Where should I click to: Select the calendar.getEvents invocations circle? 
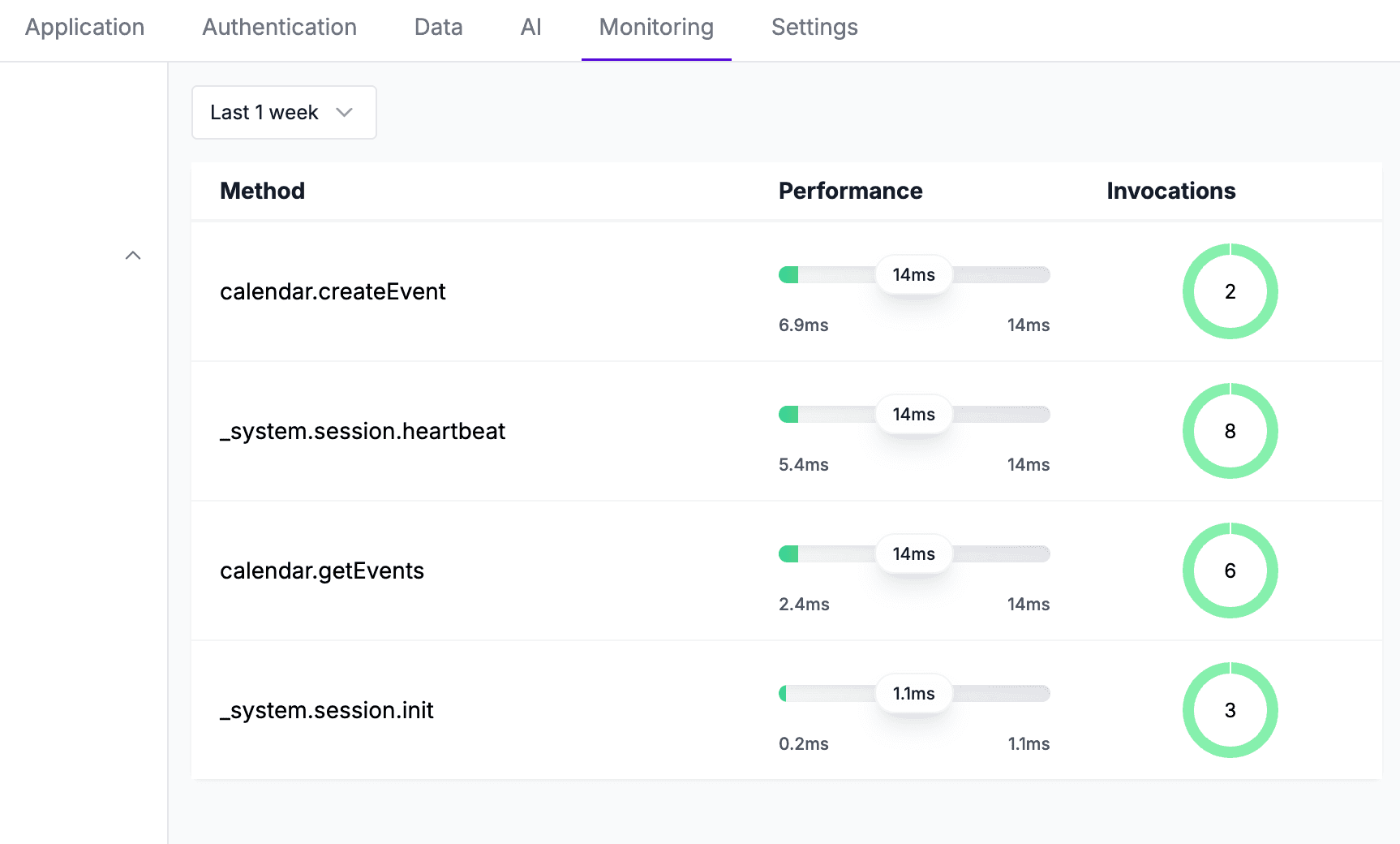(x=1230, y=571)
